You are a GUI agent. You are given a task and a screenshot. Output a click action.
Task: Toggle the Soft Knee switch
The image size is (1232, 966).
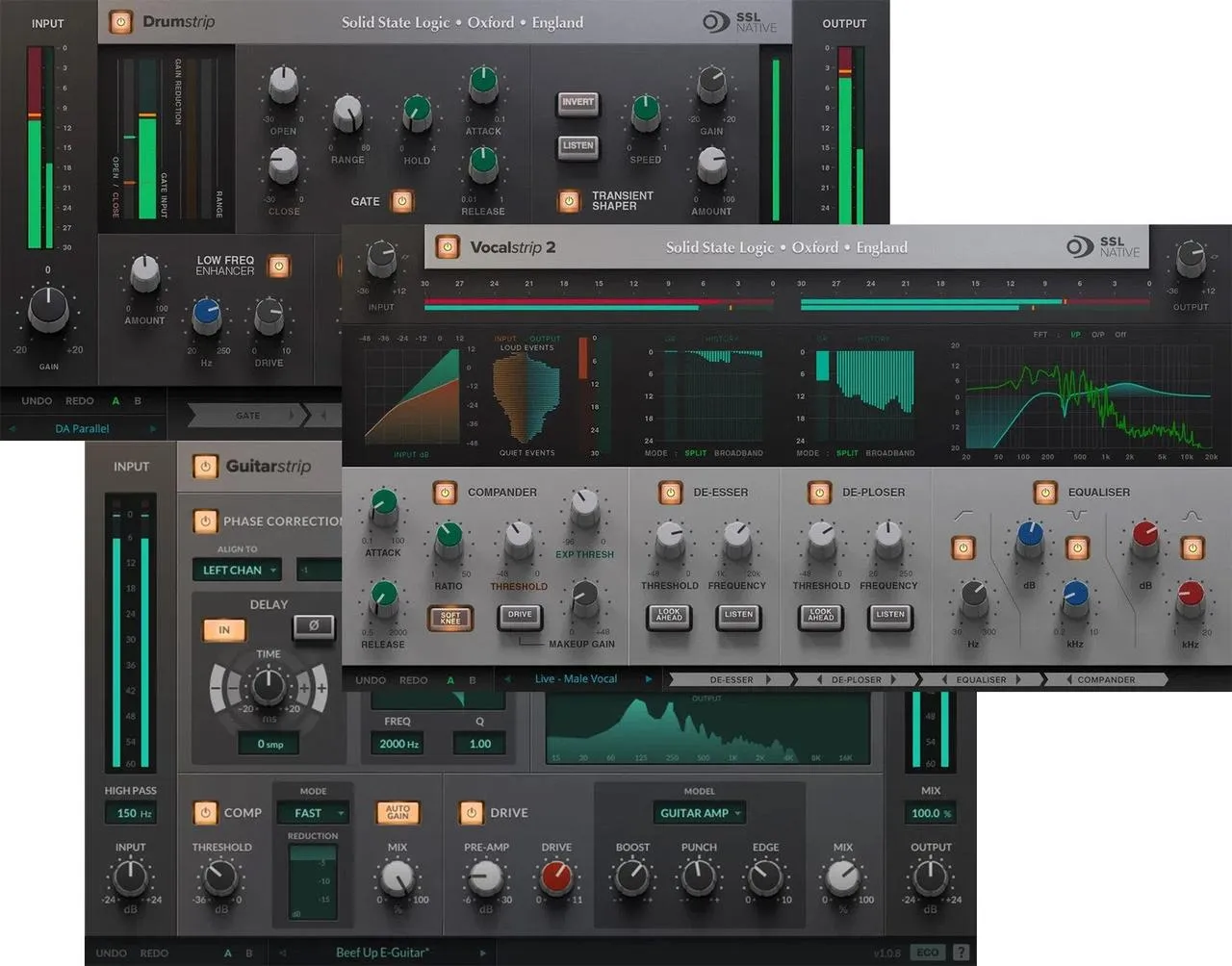click(450, 617)
